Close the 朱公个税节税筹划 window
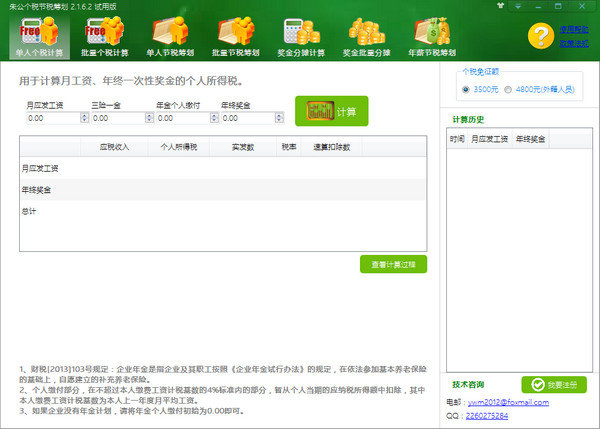Viewport: 600px width, 429px height. click(582, 6)
